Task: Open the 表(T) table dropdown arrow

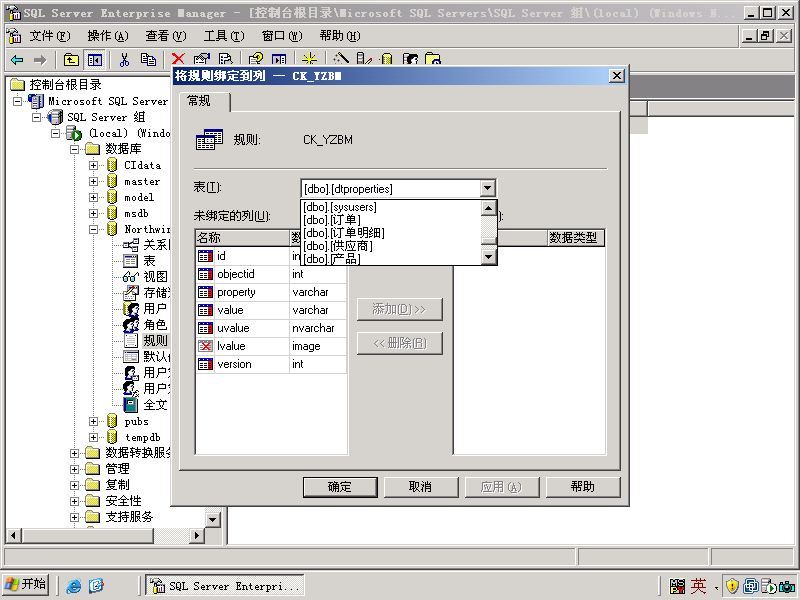Action: click(488, 188)
